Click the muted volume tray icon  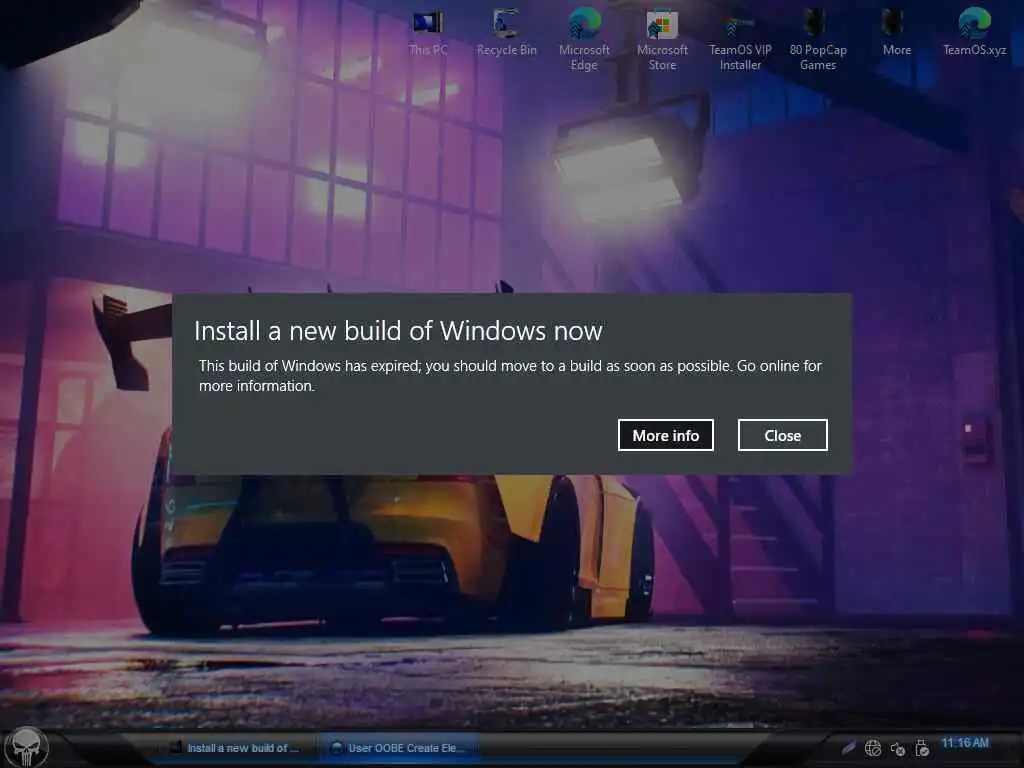[898, 749]
